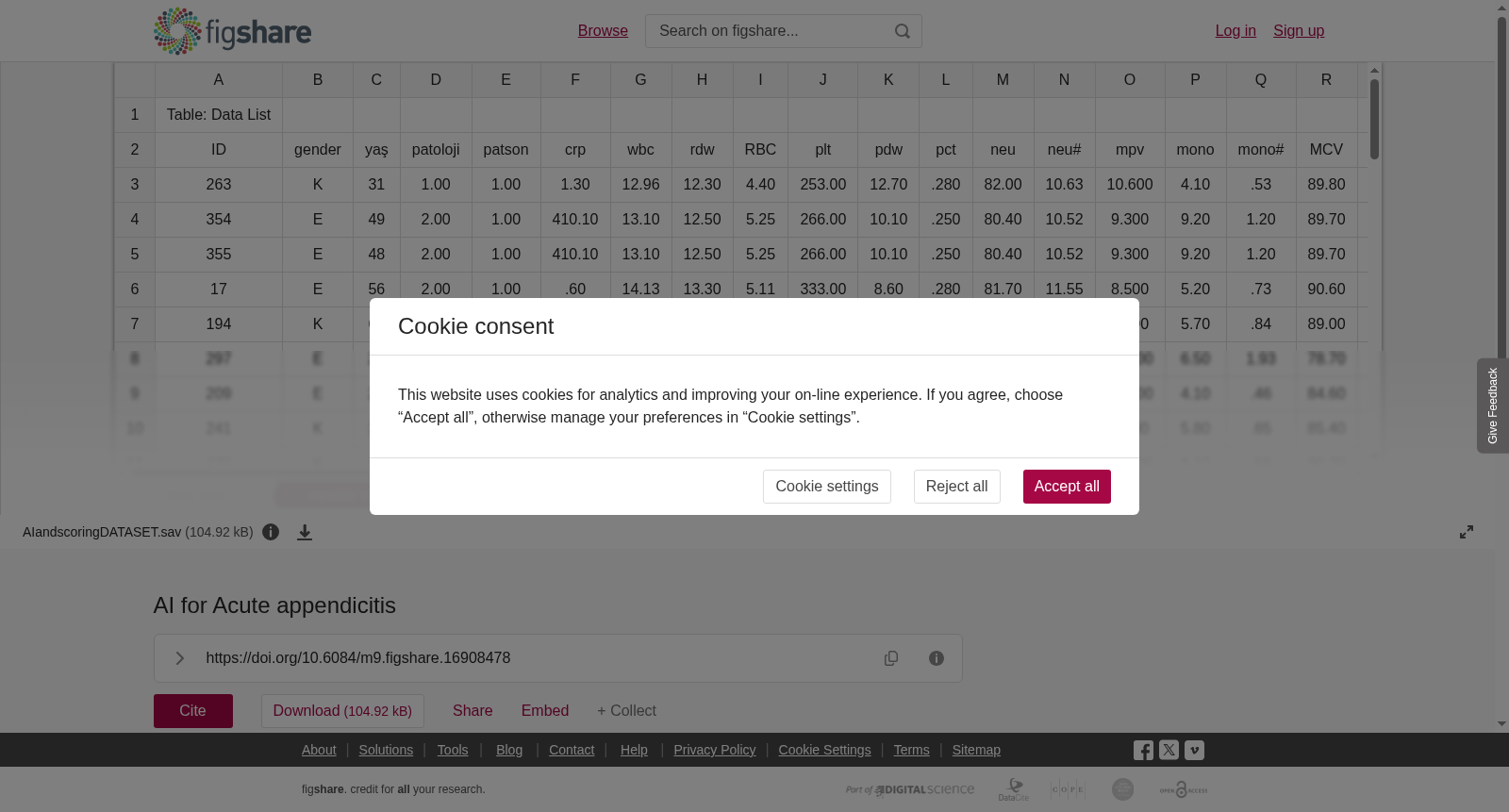
Task: Open the Browse link
Action: pos(603,31)
